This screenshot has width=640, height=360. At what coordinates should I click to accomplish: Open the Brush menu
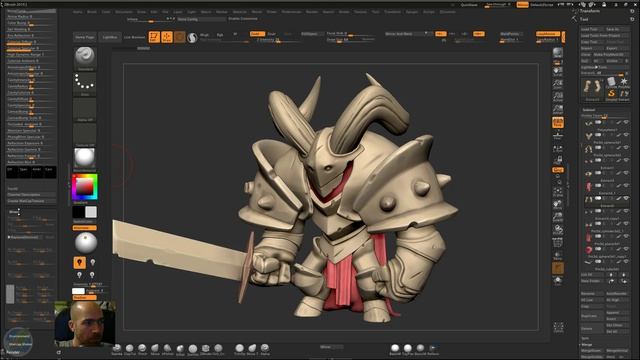pyautogui.click(x=92, y=12)
